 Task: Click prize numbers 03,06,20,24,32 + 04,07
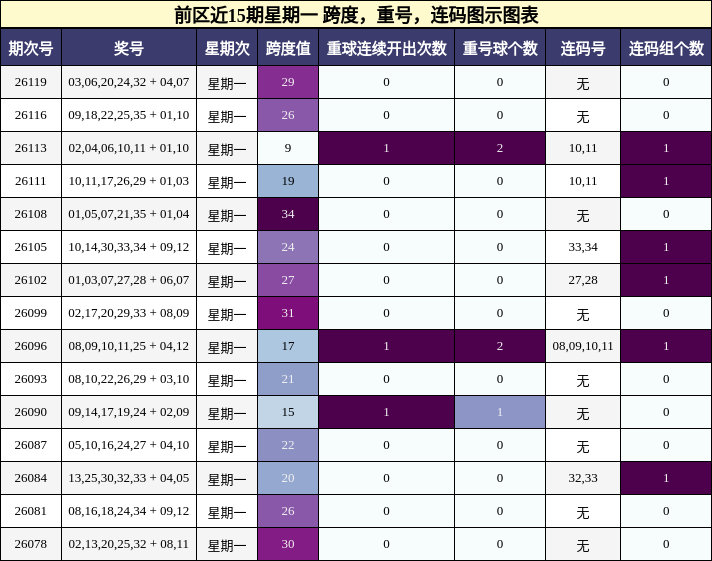[x=129, y=82]
